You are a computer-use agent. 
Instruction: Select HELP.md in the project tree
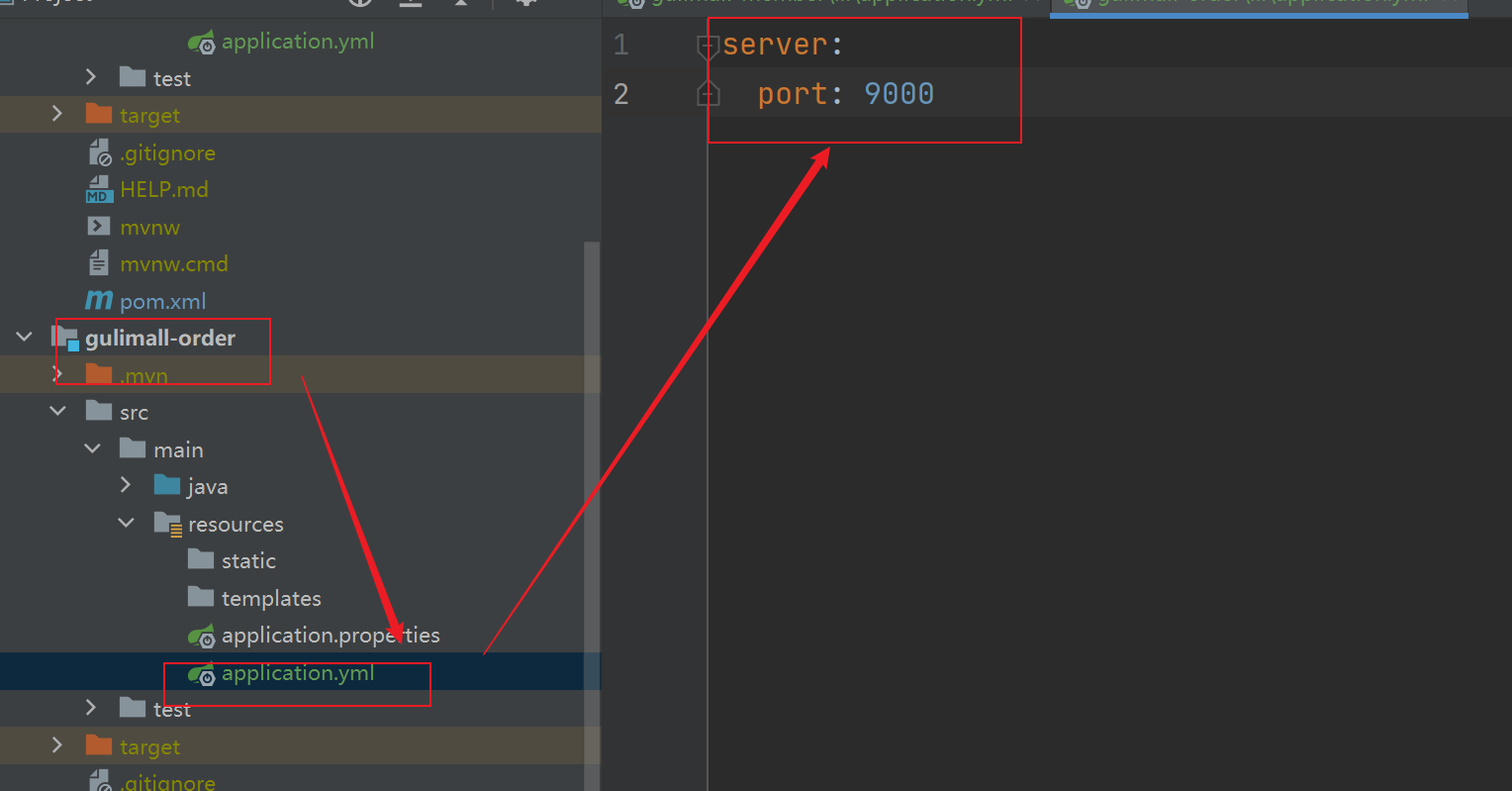(164, 189)
